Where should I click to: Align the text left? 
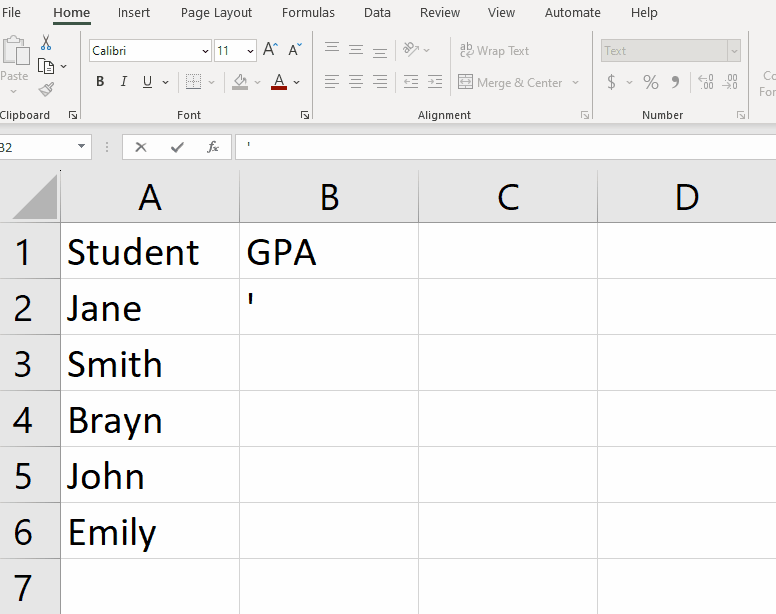tap(332, 82)
